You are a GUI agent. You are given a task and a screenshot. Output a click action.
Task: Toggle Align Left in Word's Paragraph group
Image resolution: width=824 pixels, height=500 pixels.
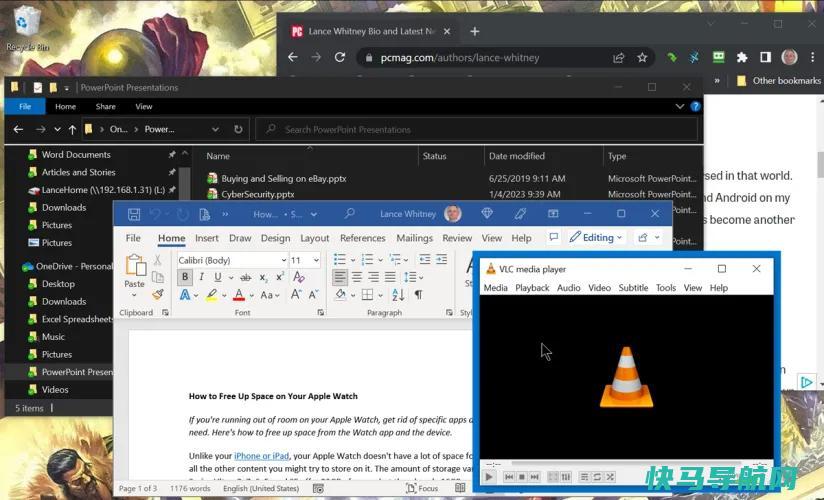(340, 277)
